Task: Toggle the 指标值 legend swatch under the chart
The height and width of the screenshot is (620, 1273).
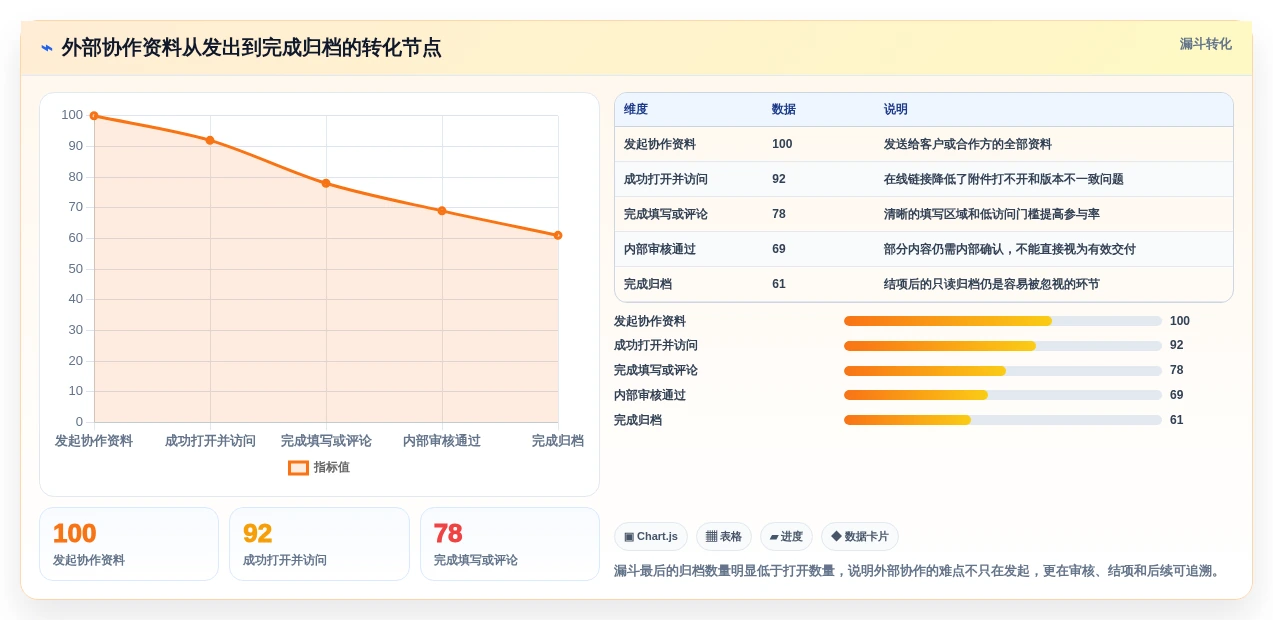Action: [298, 467]
